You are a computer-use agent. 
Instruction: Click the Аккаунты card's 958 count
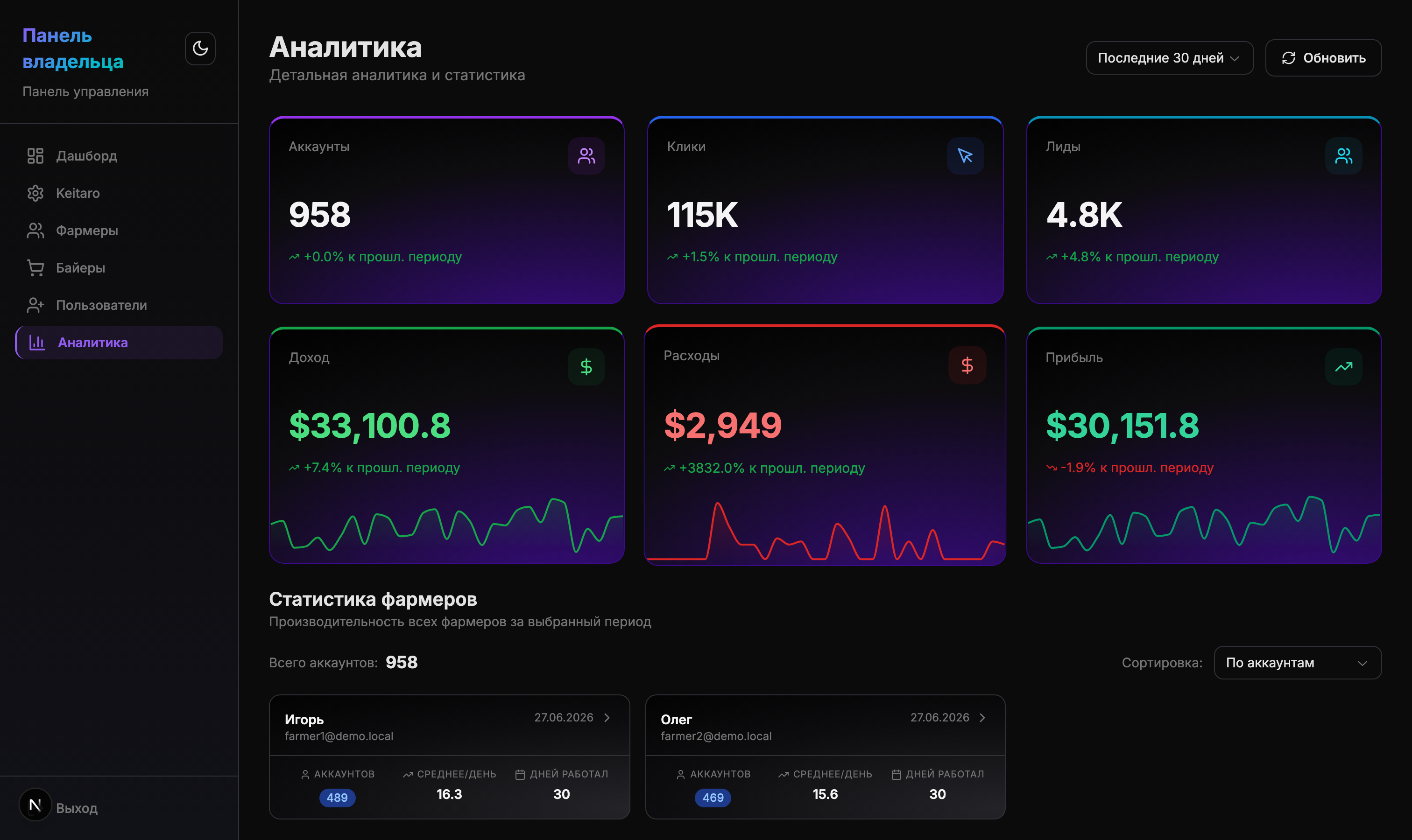(320, 215)
